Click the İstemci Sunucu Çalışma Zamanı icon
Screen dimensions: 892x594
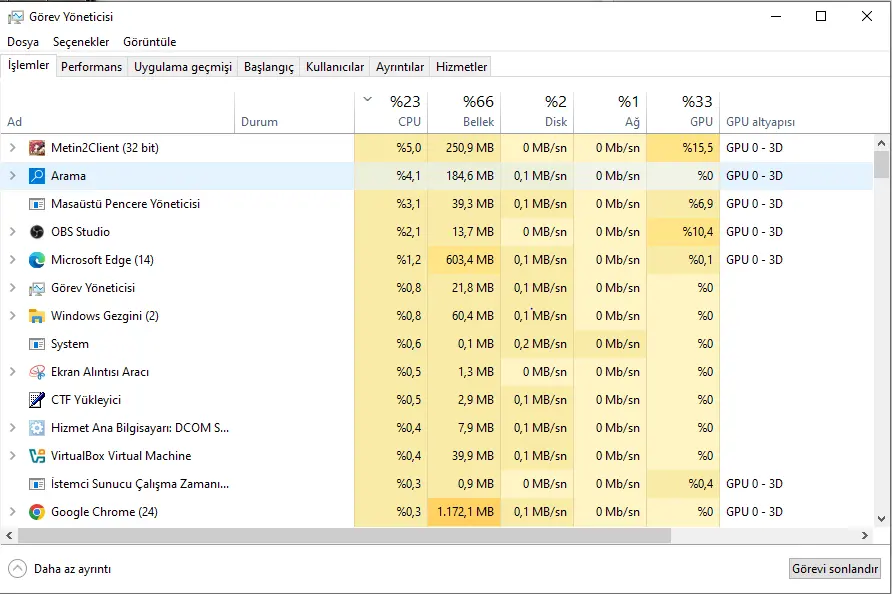click(36, 484)
